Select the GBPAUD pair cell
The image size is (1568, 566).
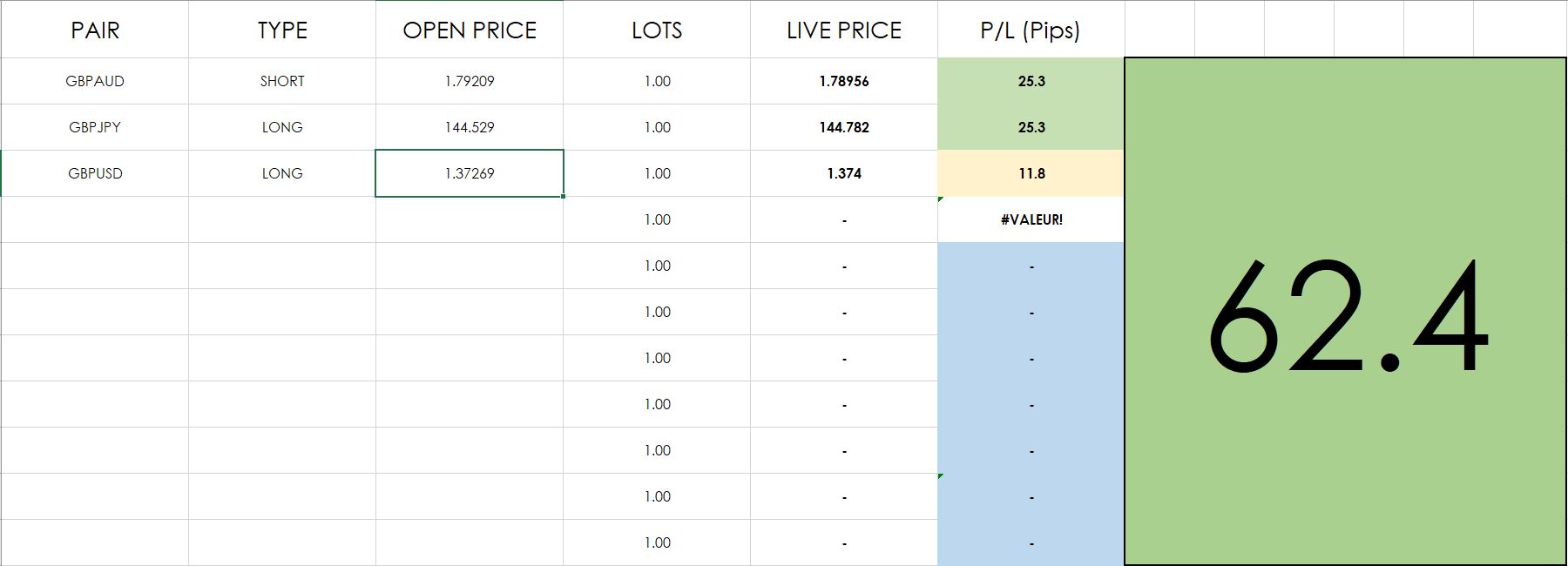tap(95, 81)
